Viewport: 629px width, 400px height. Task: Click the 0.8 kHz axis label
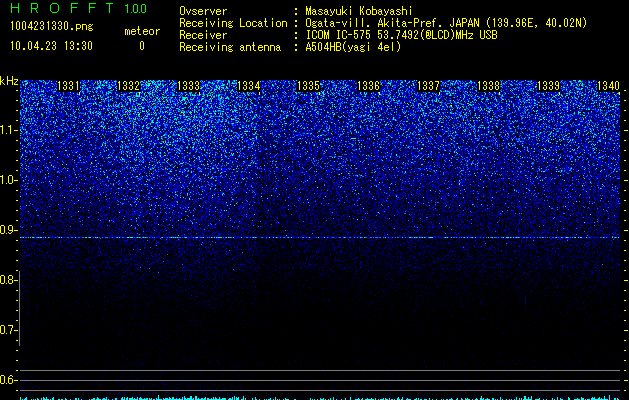click(x=8, y=280)
